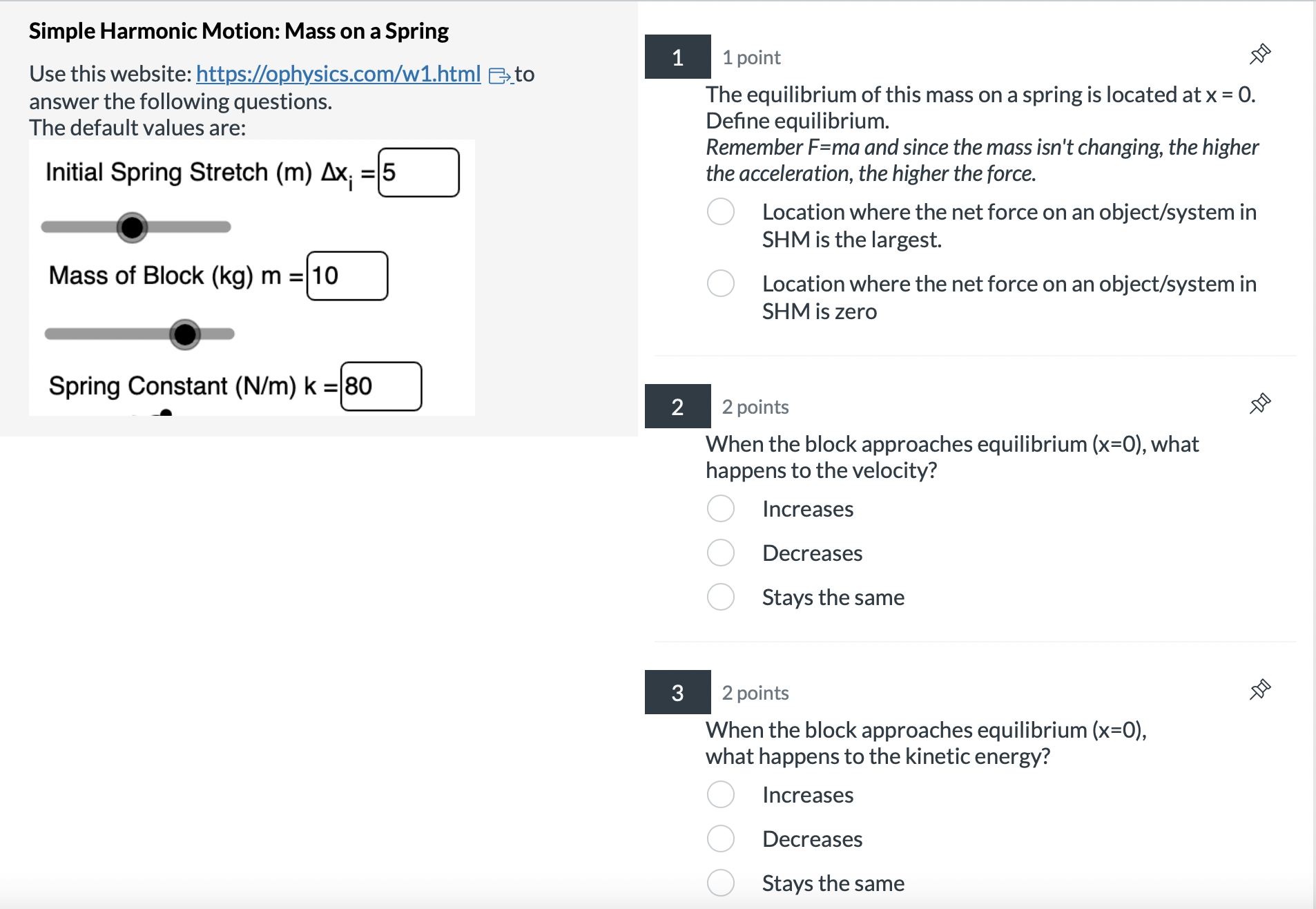Click the Spring Constant value field
Image resolution: width=1316 pixels, height=909 pixels.
381,385
